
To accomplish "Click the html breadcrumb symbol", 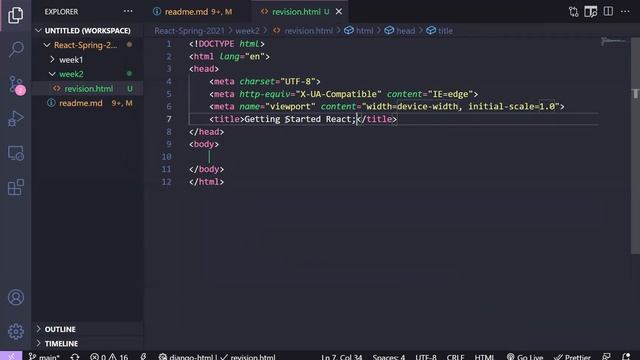I will click(x=359, y=31).
